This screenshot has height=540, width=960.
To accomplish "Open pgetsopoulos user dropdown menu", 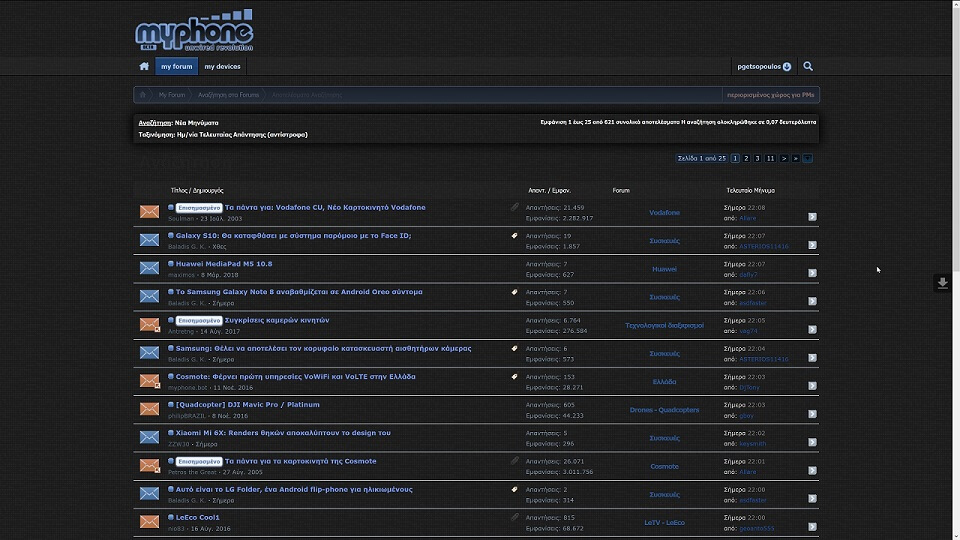I will (x=763, y=66).
